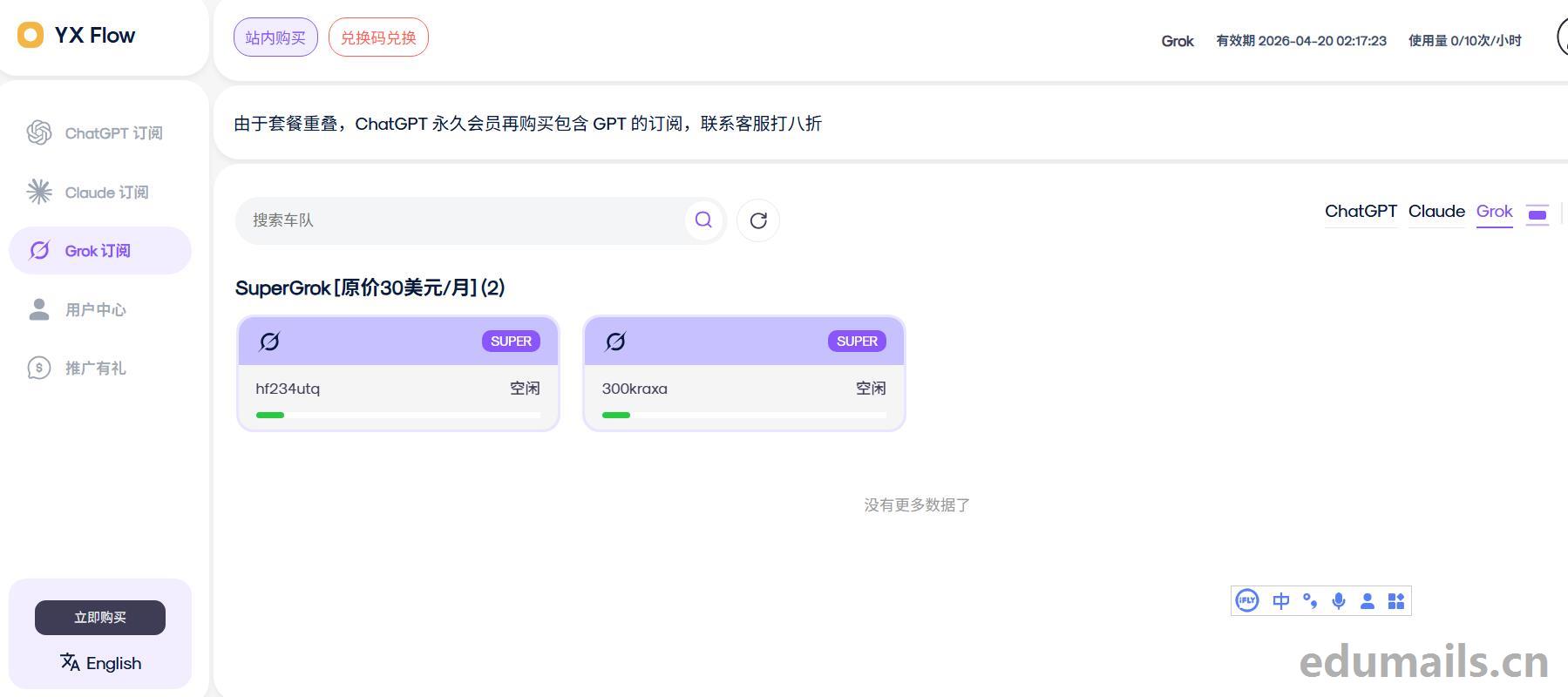1568x697 pixels.
Task: Toggle iFLY punctuation mode
Action: click(1310, 601)
